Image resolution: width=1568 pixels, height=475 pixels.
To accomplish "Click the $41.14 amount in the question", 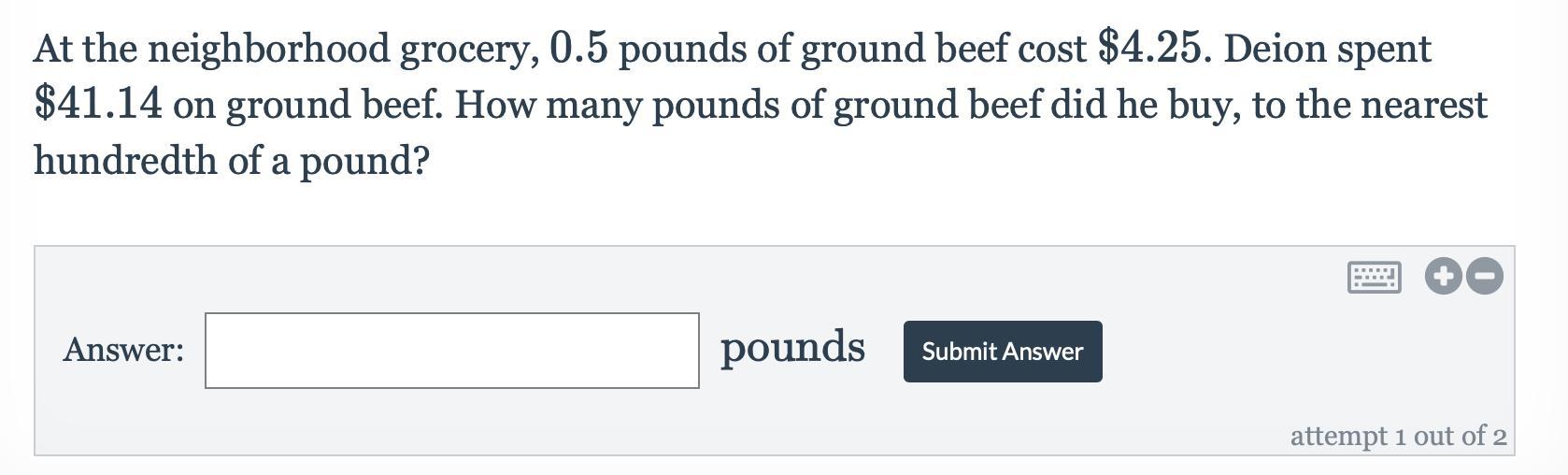I will 97,105.
